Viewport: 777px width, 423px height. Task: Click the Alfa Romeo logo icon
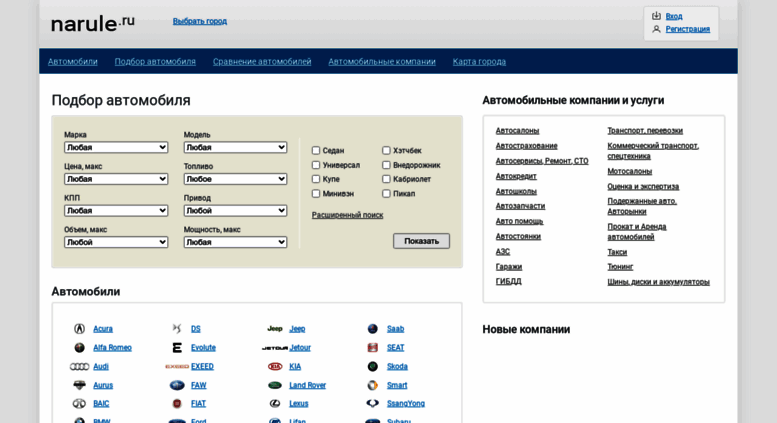(x=79, y=348)
